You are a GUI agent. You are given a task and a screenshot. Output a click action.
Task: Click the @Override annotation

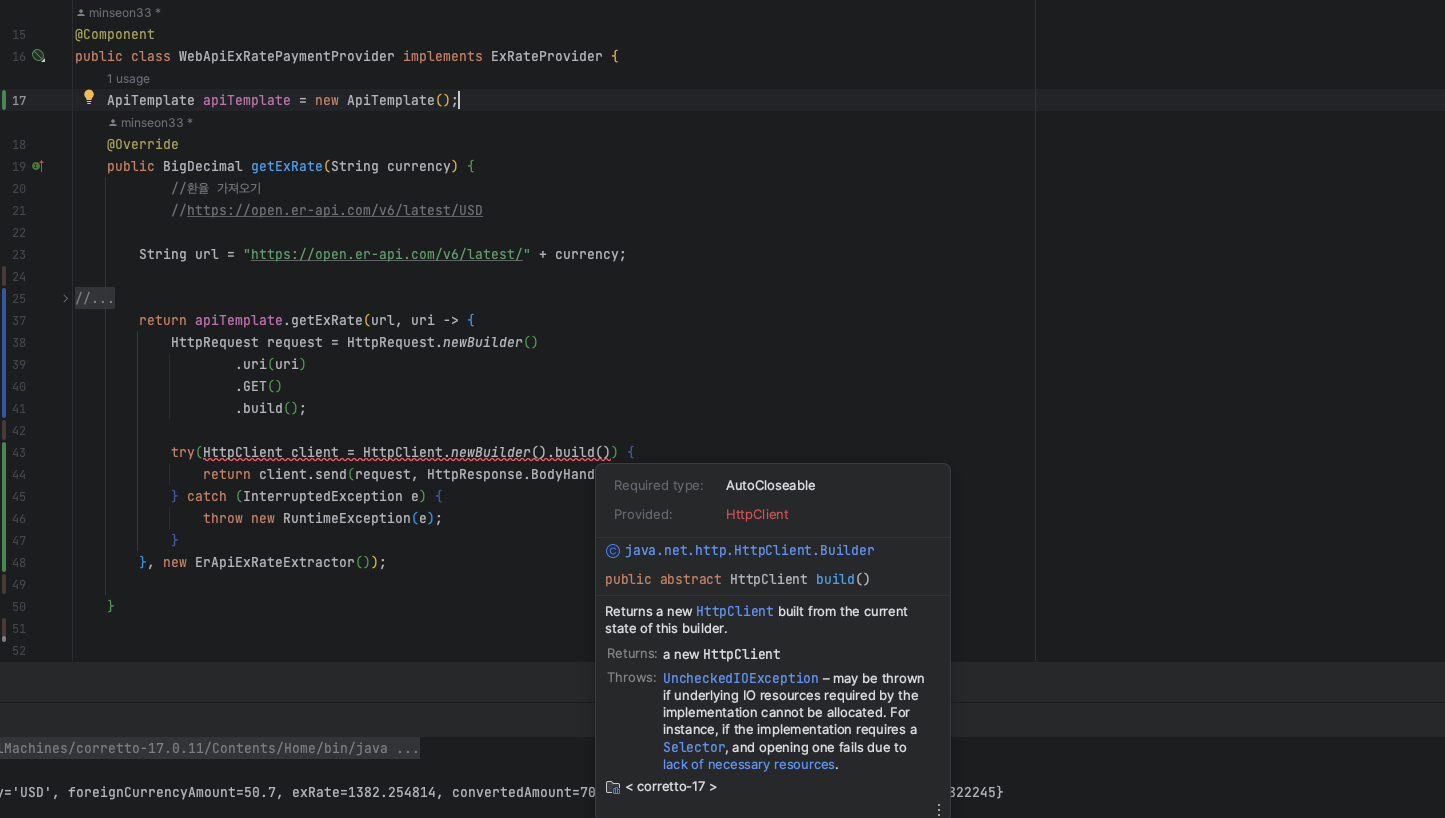click(143, 145)
